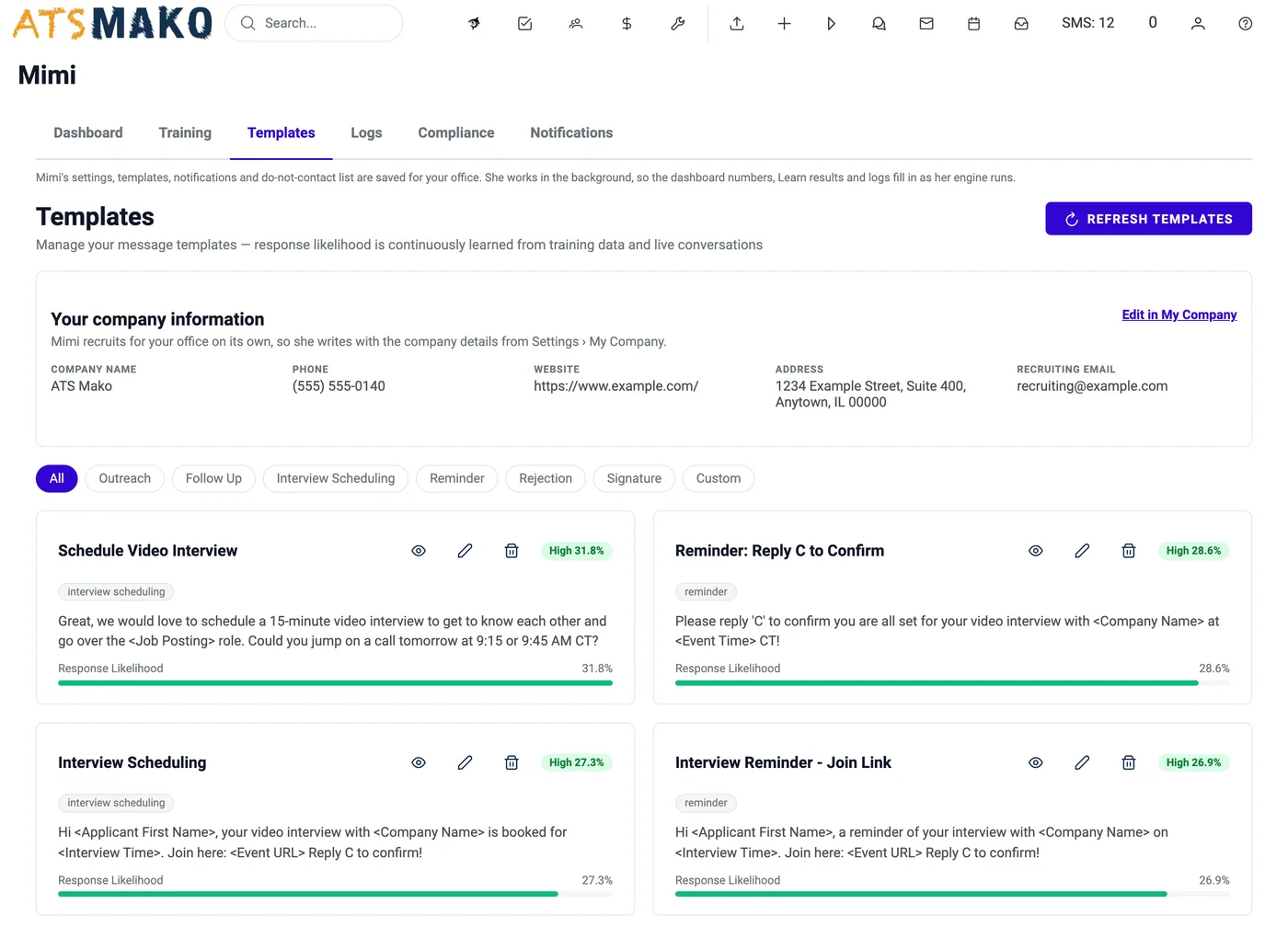1288x927 pixels.
Task: Click the play triangle icon
Action: coord(832,24)
